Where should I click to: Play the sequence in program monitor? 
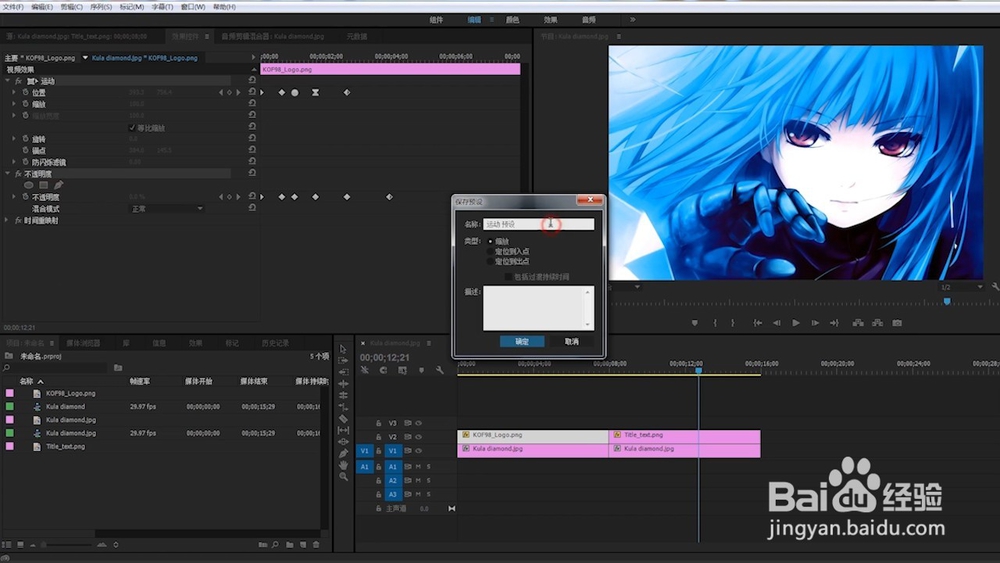795,323
